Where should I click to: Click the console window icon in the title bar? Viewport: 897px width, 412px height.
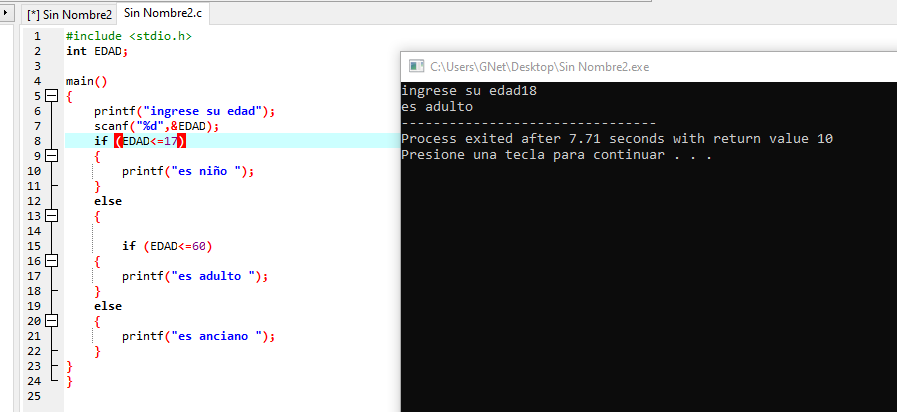416,66
